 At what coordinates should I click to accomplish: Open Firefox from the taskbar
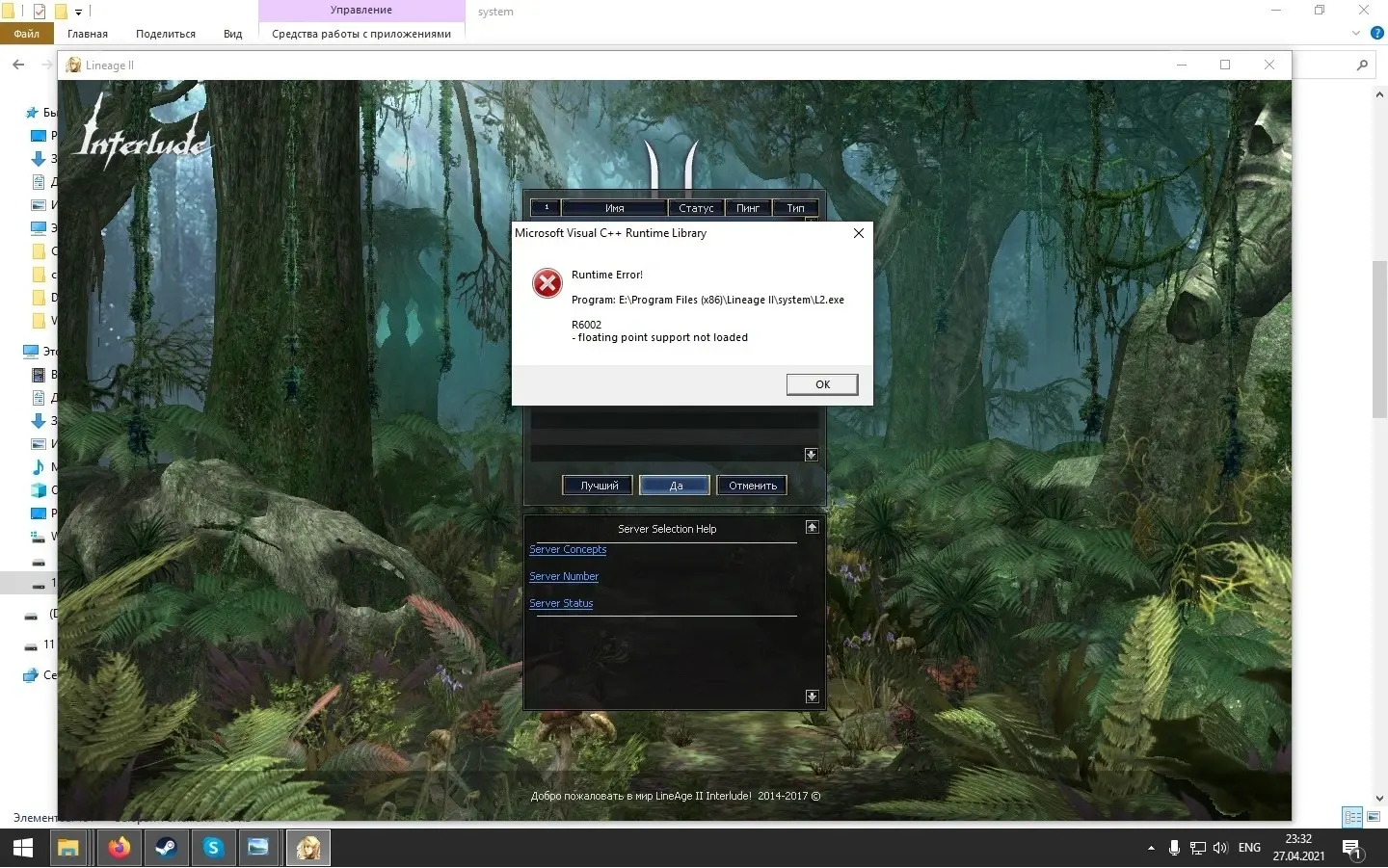pos(119,849)
